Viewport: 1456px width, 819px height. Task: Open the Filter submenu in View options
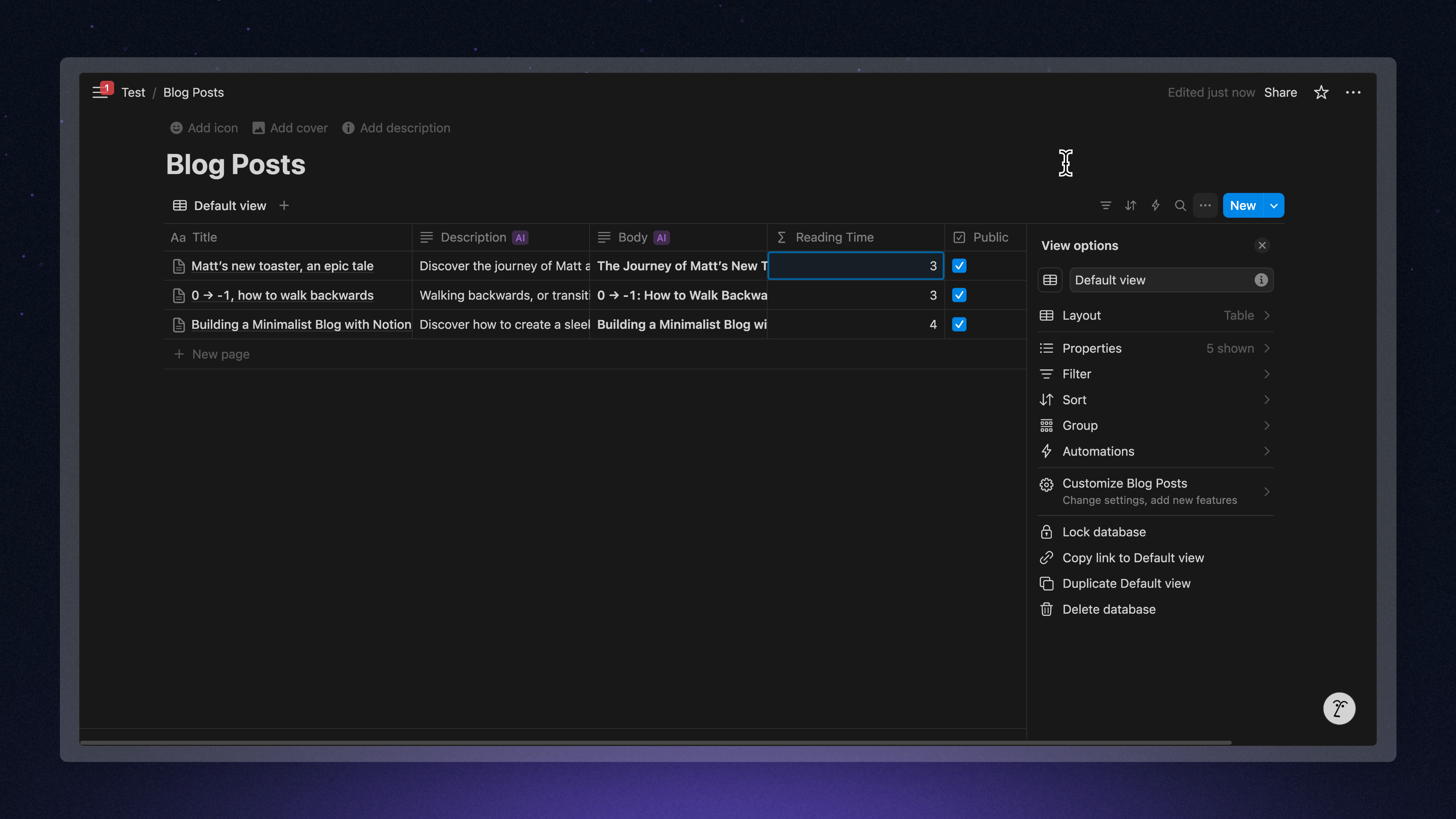click(x=1155, y=374)
